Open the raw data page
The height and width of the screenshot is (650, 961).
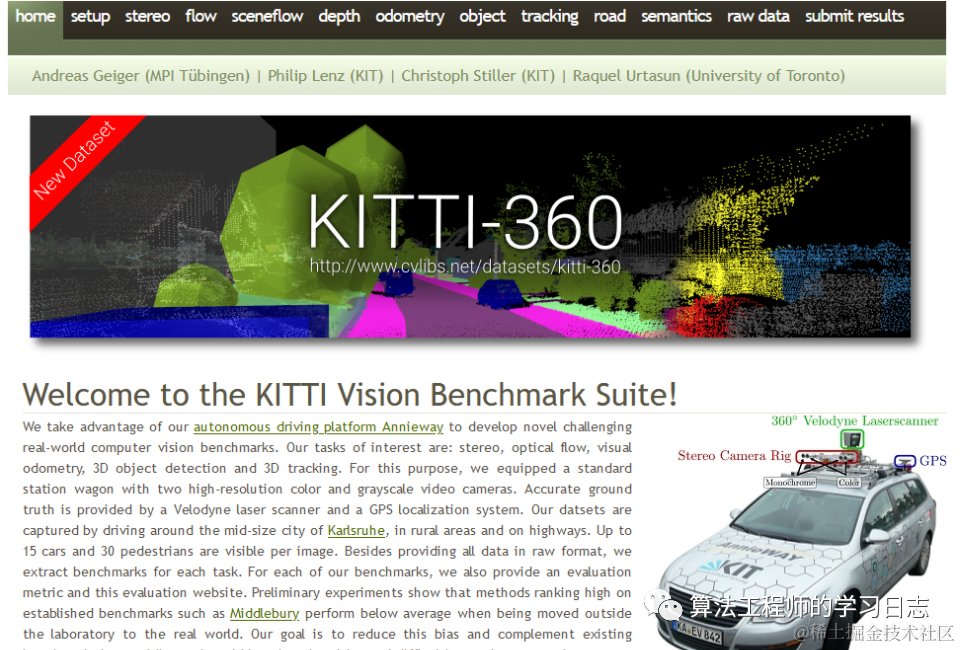point(758,17)
